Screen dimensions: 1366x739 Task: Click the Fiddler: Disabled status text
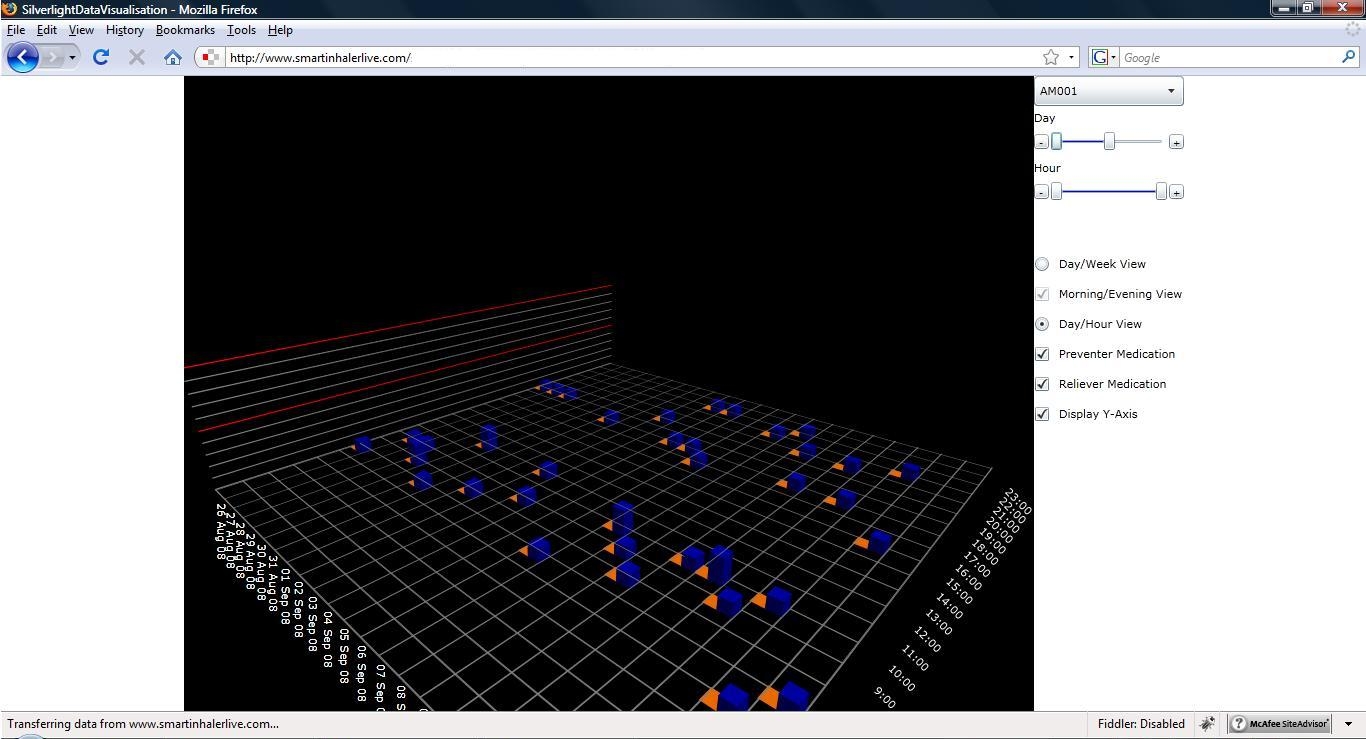(1141, 724)
